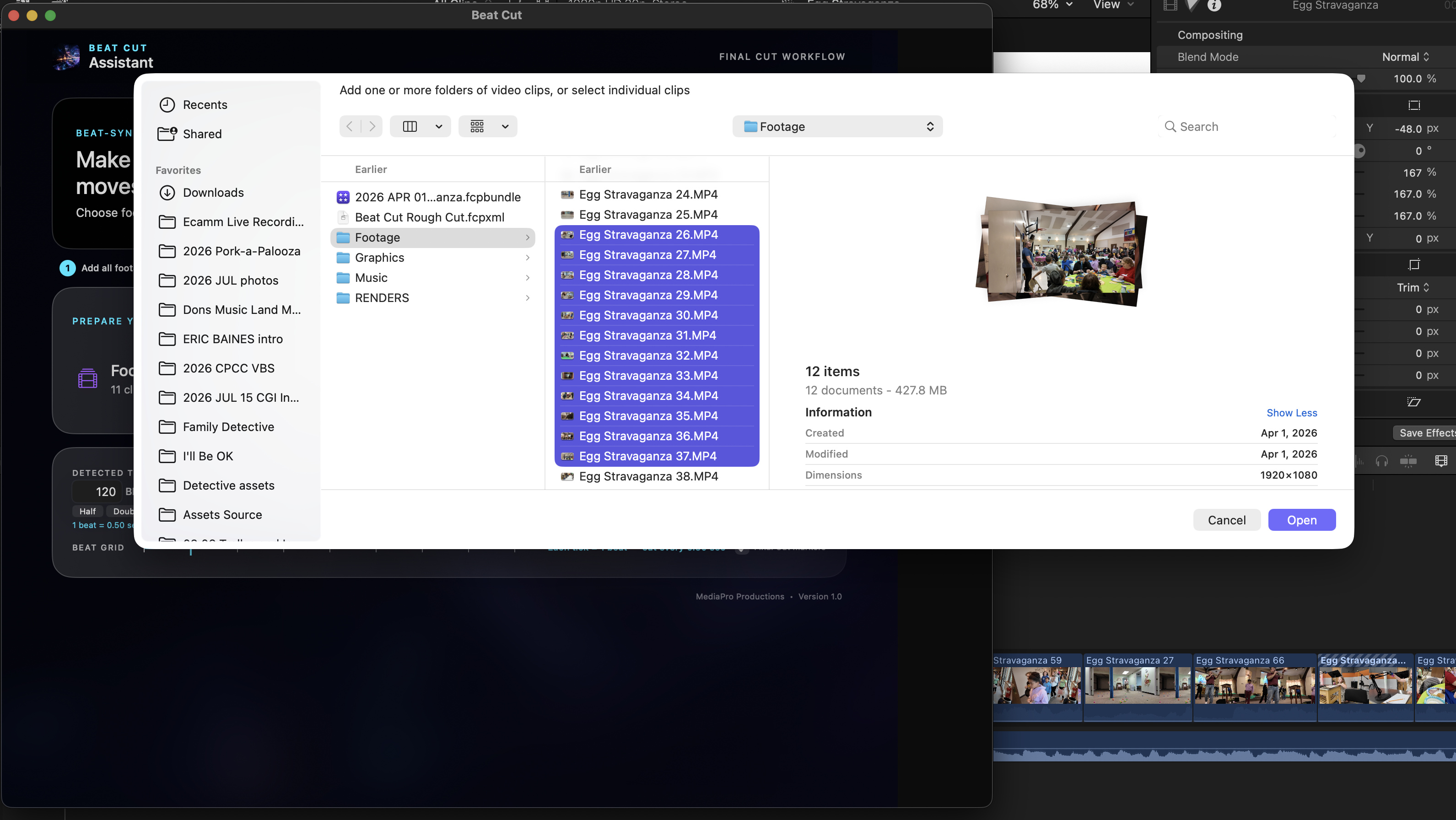The image size is (1456, 820).
Task: Click the Crop on-screen controls icon in inspector
Action: [x=1413, y=264]
